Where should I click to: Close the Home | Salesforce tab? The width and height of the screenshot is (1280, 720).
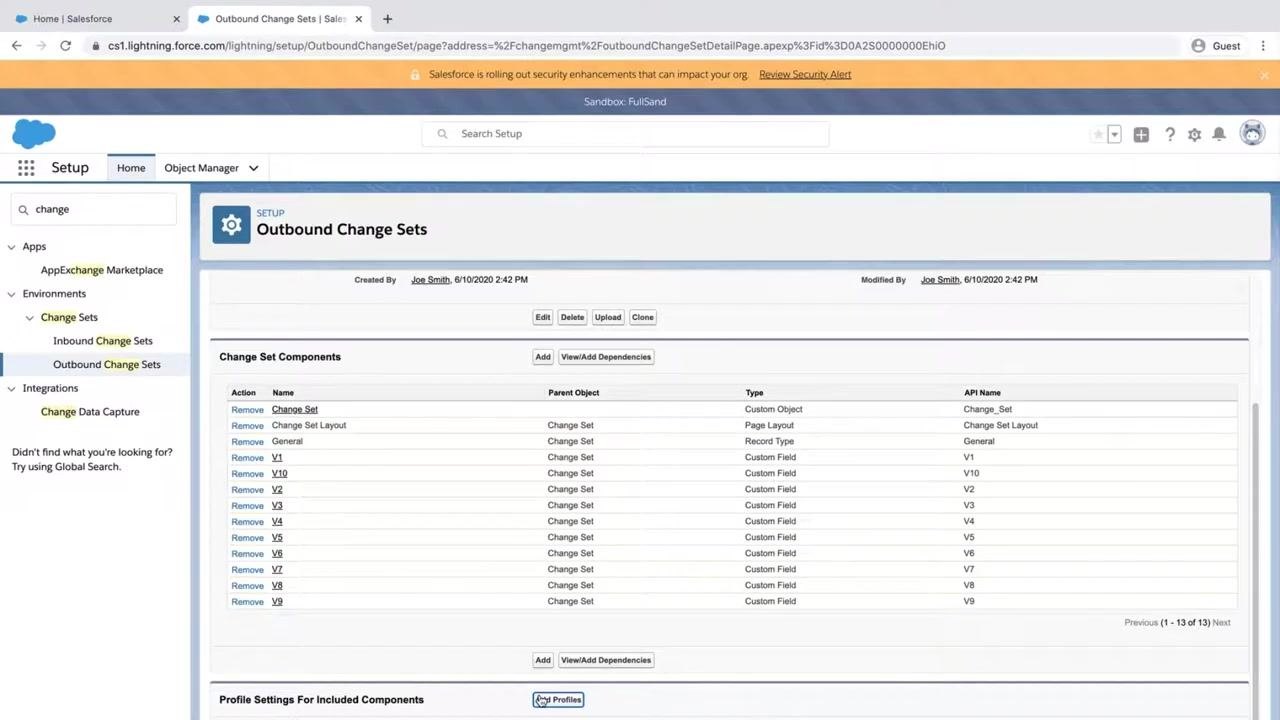[x=176, y=18]
